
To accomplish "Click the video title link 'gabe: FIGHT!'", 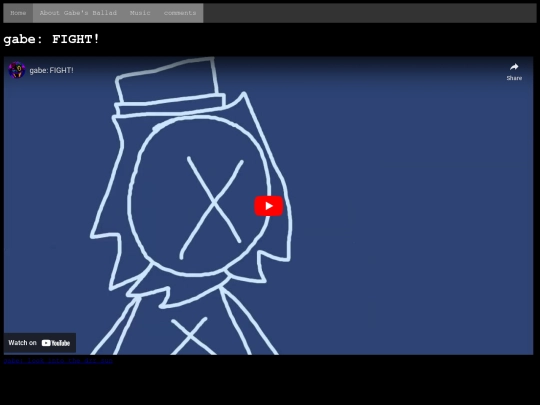I will pyautogui.click(x=51, y=70).
